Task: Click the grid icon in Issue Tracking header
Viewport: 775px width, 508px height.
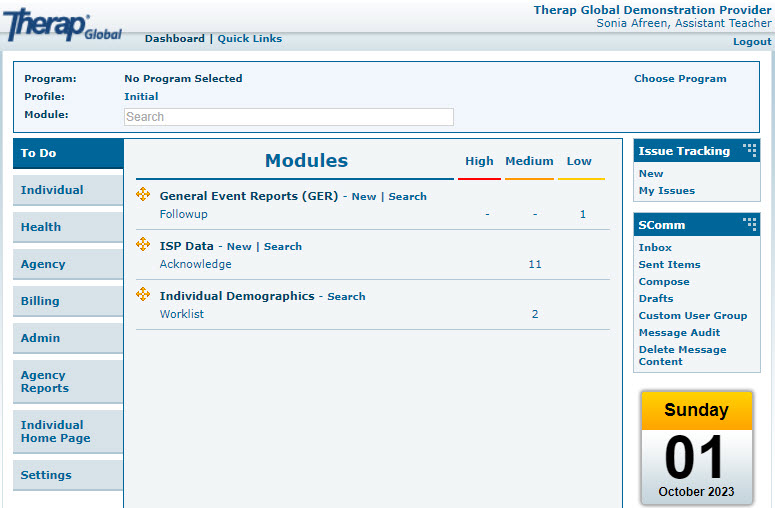Action: coord(749,150)
